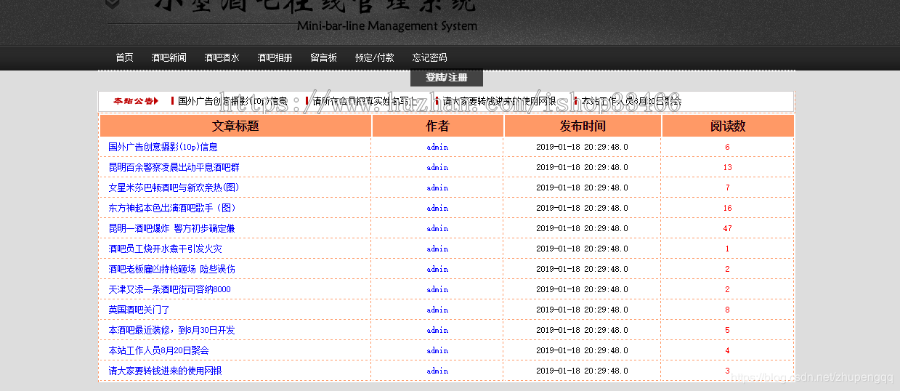Click admin author in the 昆明一酒吧爆炸 row
Viewport: 900px width, 391px height.
pos(437,229)
